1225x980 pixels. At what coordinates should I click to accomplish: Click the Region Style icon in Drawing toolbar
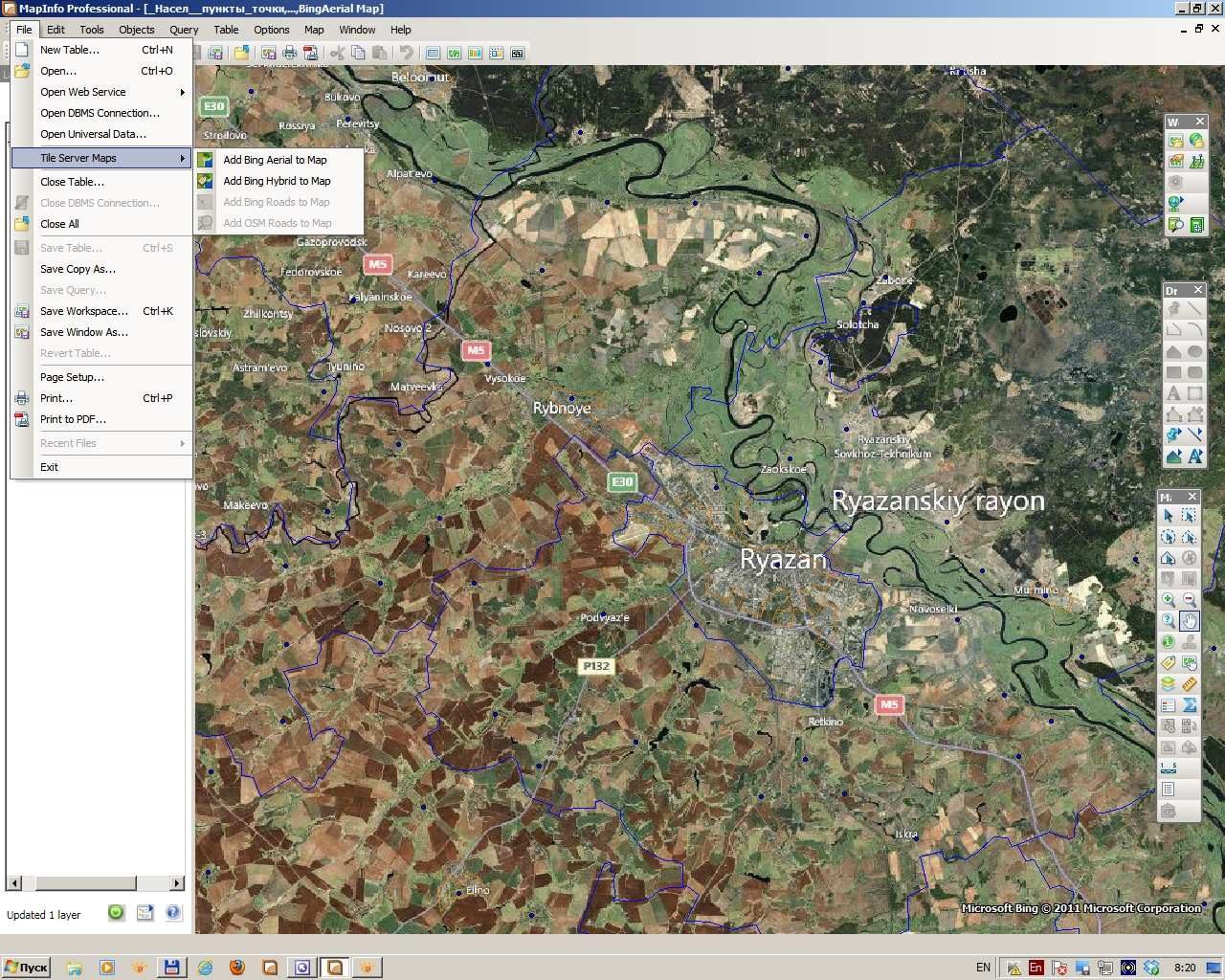(x=1174, y=457)
